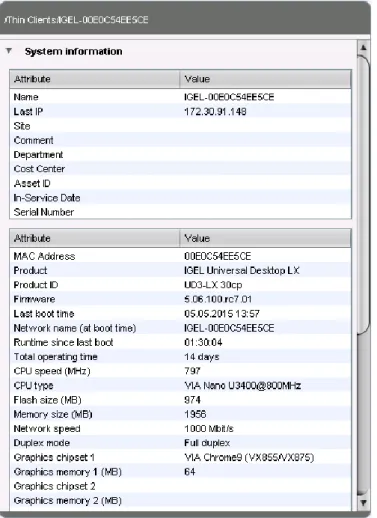This screenshot has width=377, height=518.
Task: Select value UD3-LX 30cp
Action: (x=213, y=285)
